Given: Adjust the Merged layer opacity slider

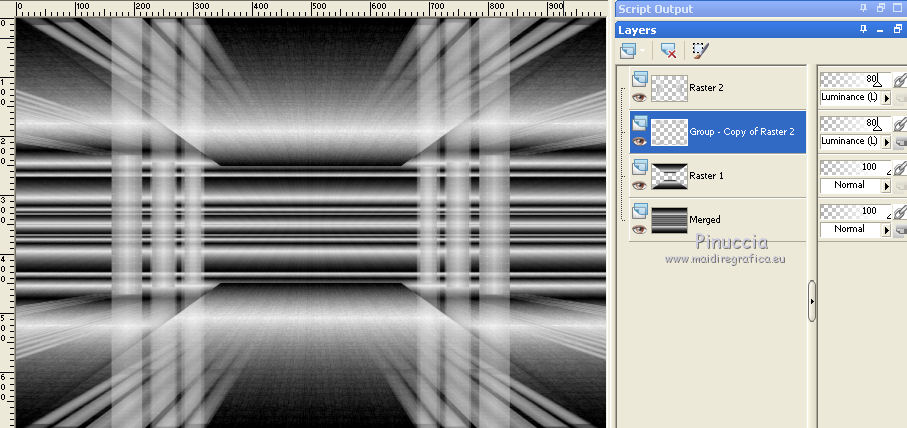Looking at the screenshot, I should pyautogui.click(x=856, y=212).
